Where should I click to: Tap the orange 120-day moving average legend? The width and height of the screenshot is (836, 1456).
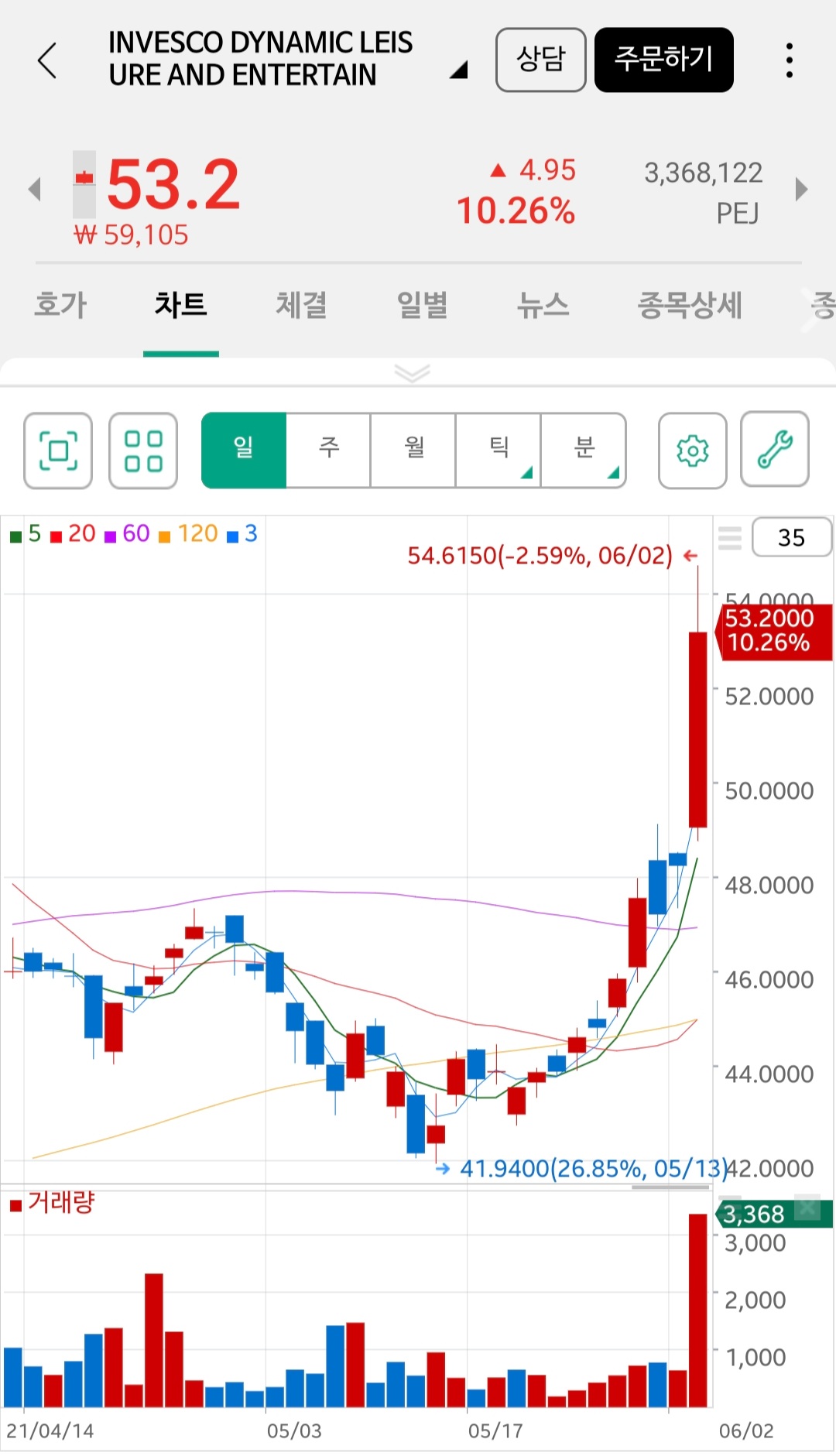pyautogui.click(x=188, y=534)
